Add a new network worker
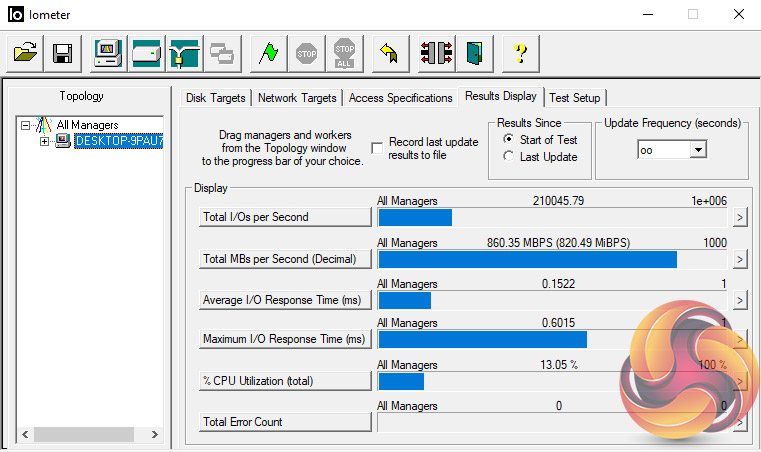Image resolution: width=761 pixels, height=452 pixels. tap(184, 53)
